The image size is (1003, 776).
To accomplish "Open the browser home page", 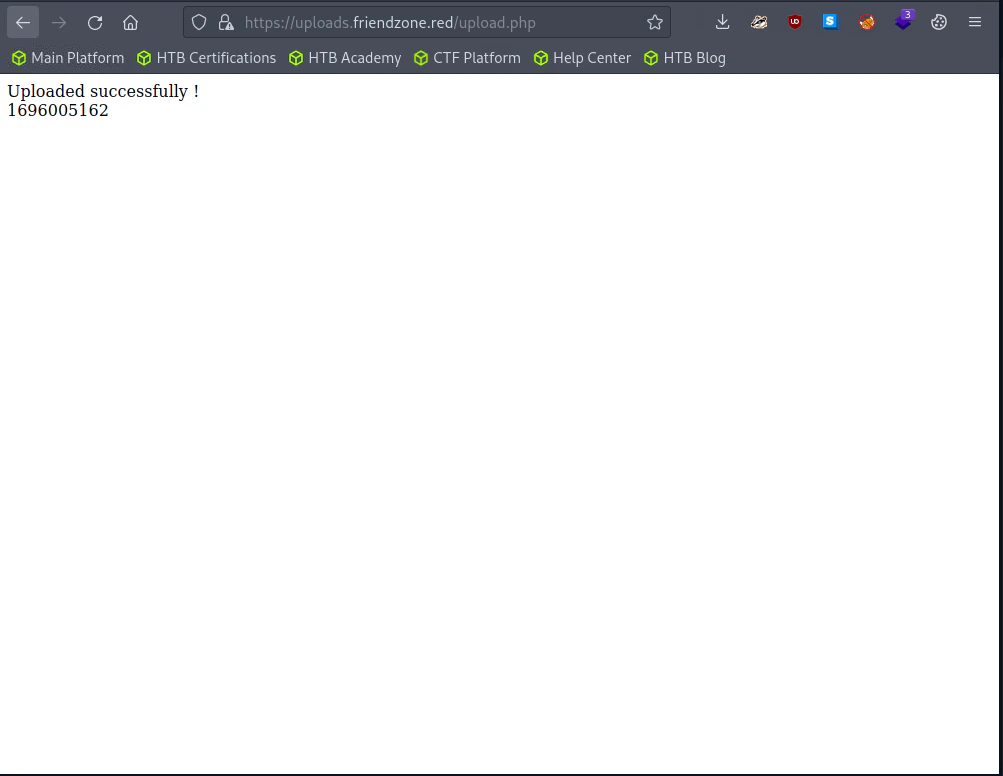I will (x=130, y=23).
